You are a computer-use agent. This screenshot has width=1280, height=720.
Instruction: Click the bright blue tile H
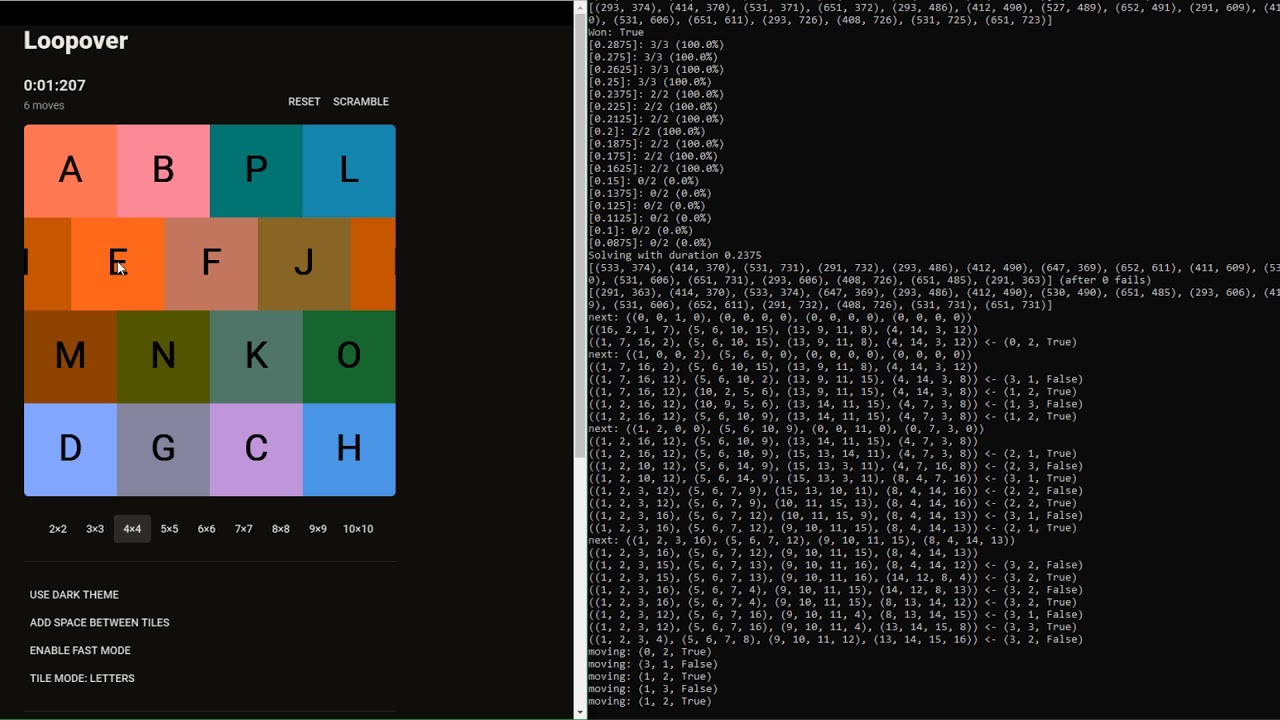point(349,450)
